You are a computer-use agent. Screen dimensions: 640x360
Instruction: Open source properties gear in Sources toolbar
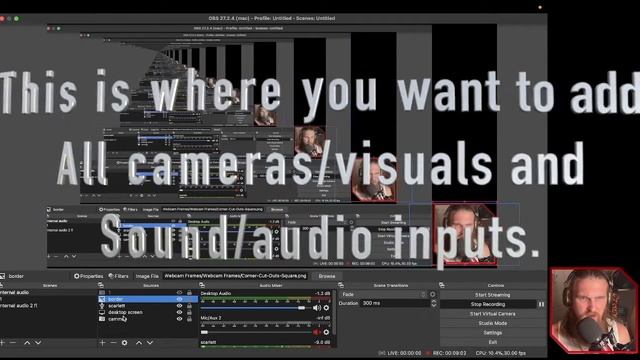click(x=124, y=343)
